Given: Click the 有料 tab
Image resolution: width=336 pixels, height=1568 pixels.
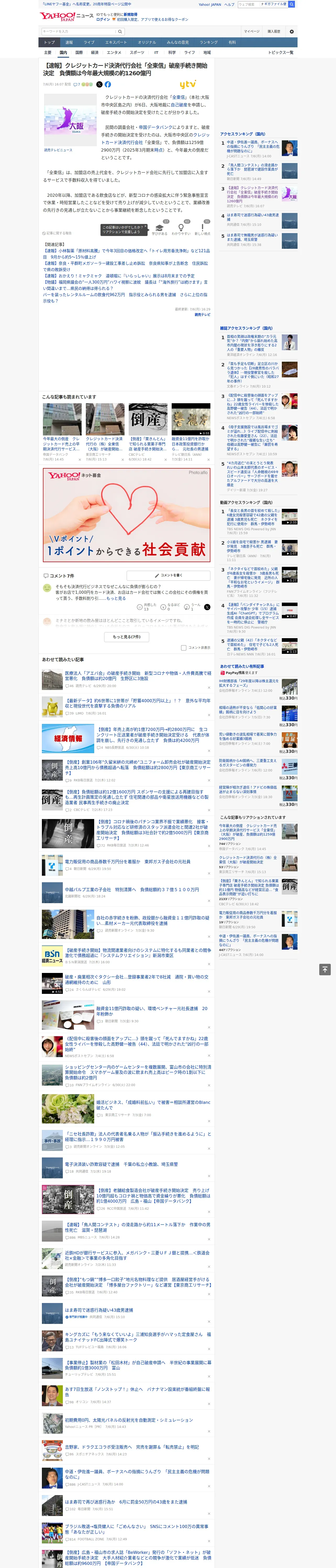Looking at the screenshot, I should [x=232, y=43].
